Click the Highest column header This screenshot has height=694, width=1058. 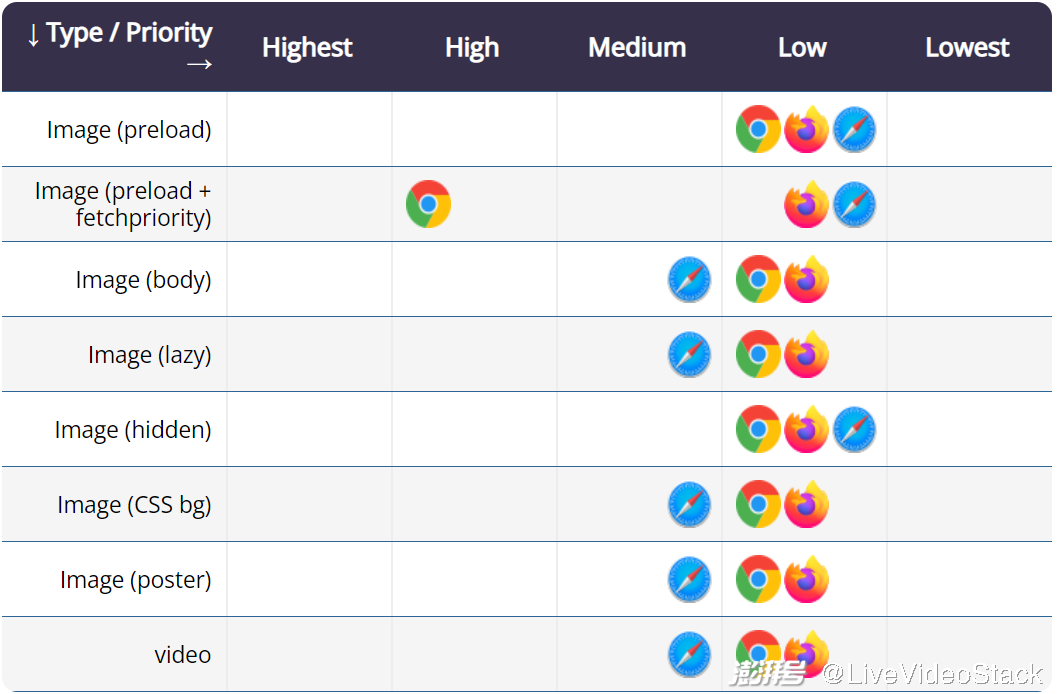click(x=307, y=48)
